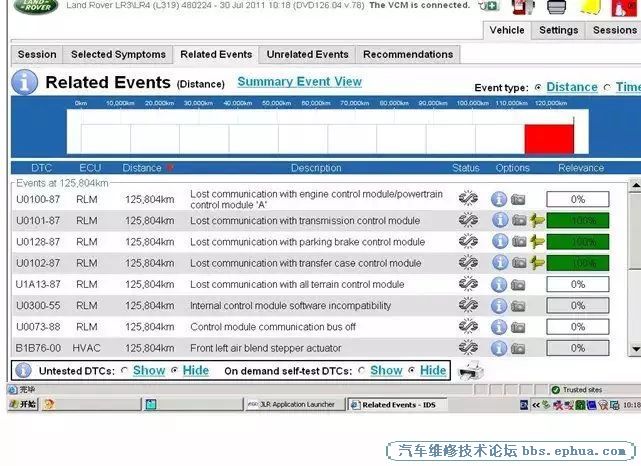The width and height of the screenshot is (641, 466).
Task: Open the Recommendations tab
Action: pos(408,54)
